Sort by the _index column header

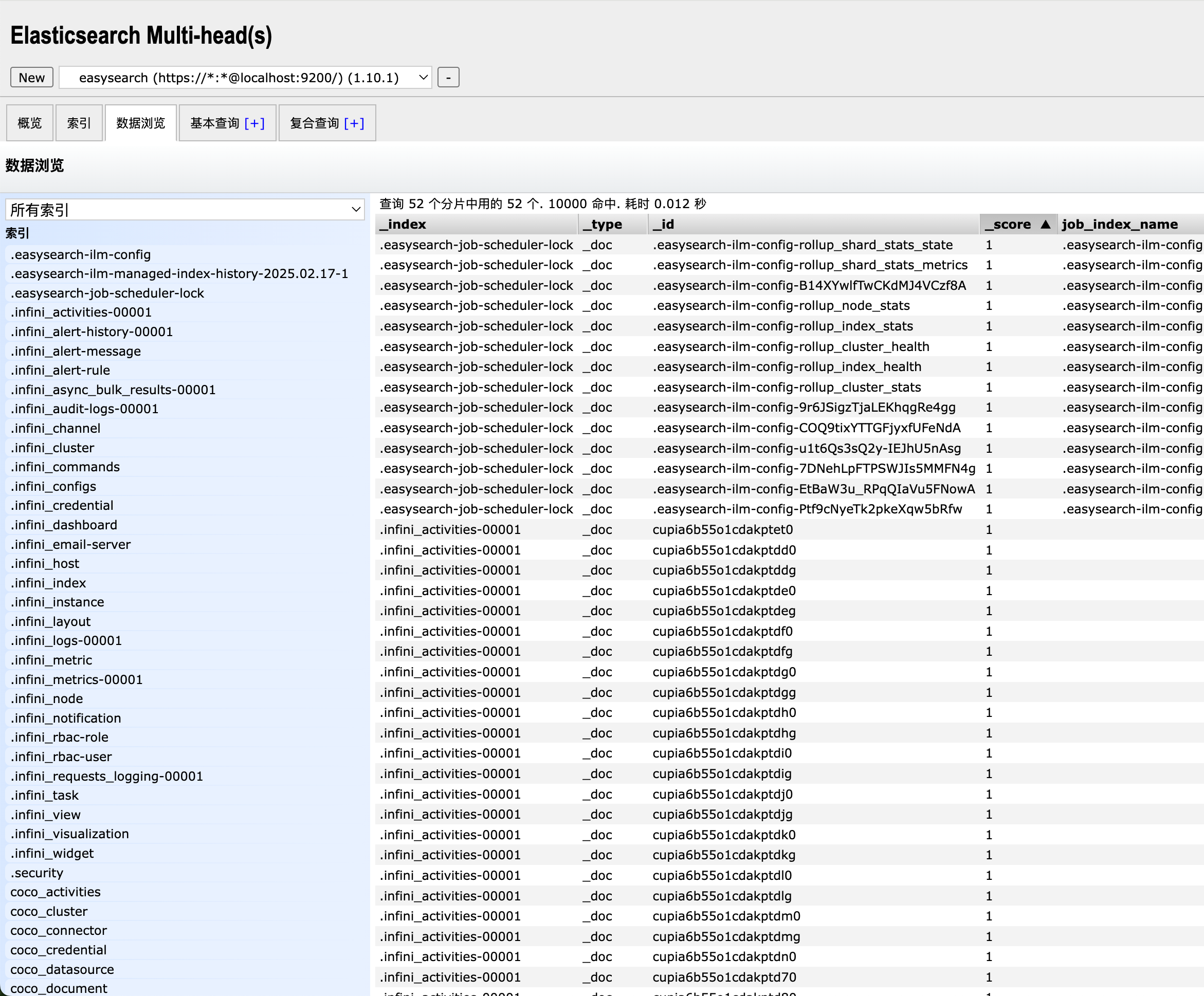click(x=476, y=224)
